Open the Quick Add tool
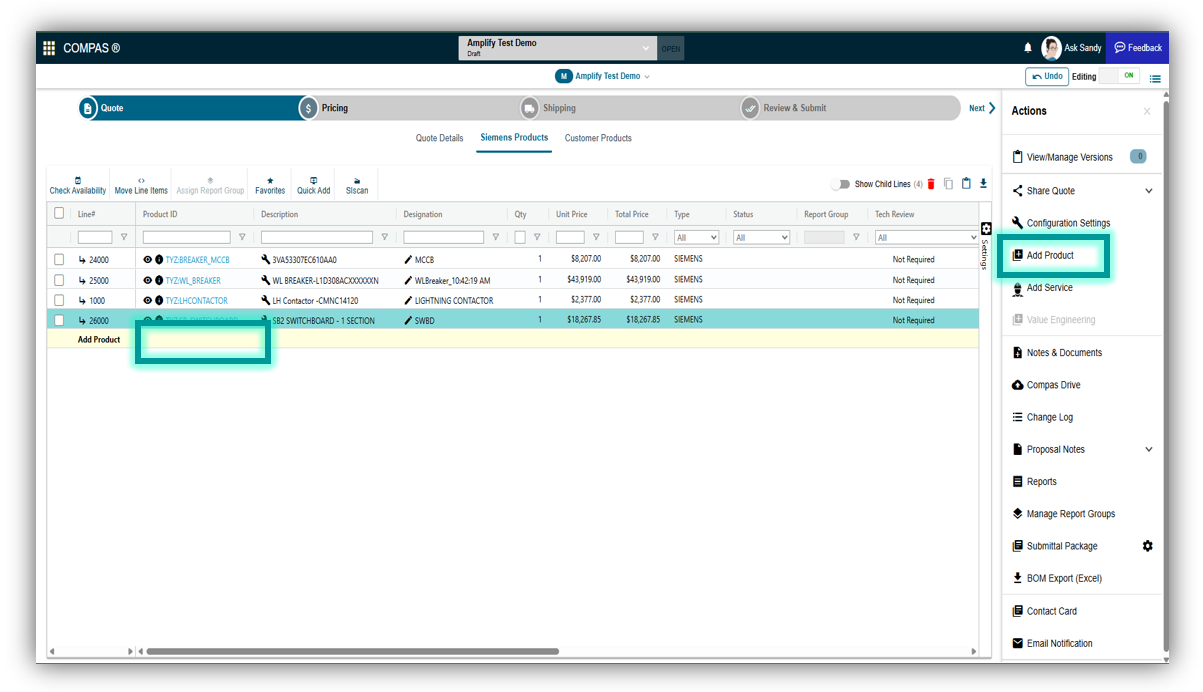1203x692 pixels. coord(314,185)
